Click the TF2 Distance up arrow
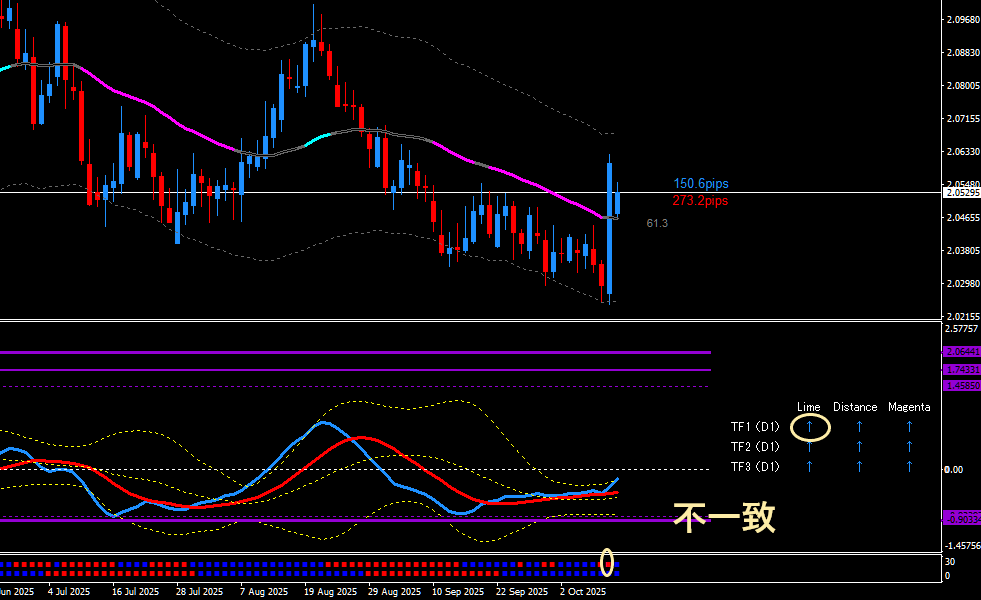 [858, 446]
